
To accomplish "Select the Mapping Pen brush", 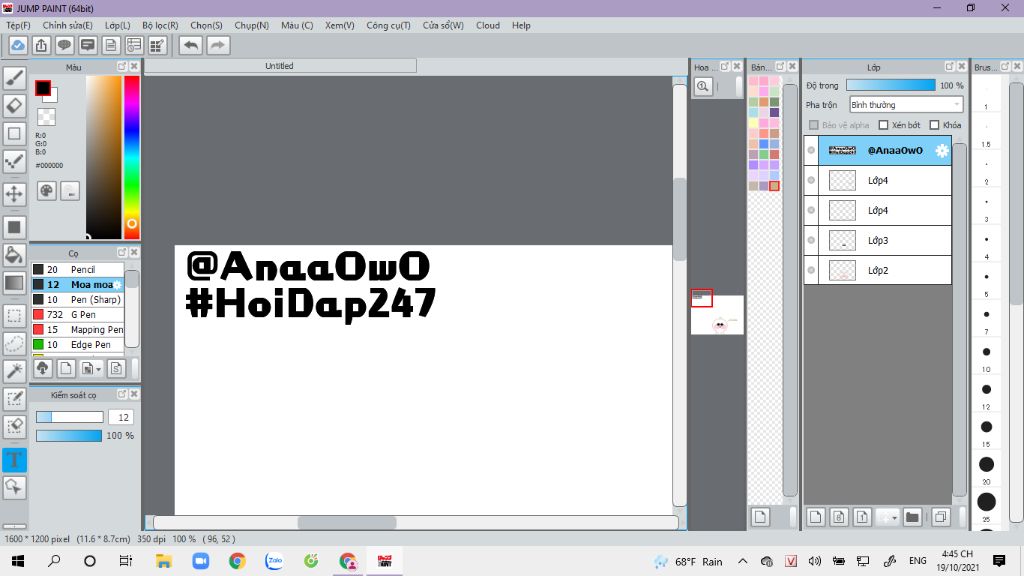I will [x=78, y=330].
